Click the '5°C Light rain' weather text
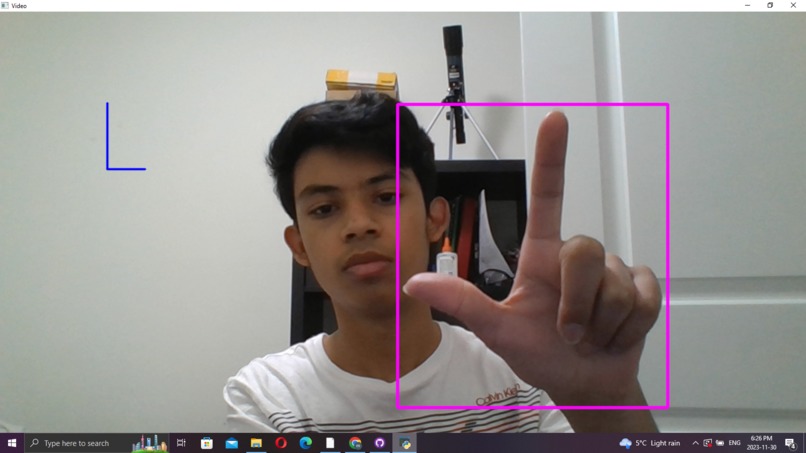Image resolution: width=806 pixels, height=453 pixels. click(657, 443)
